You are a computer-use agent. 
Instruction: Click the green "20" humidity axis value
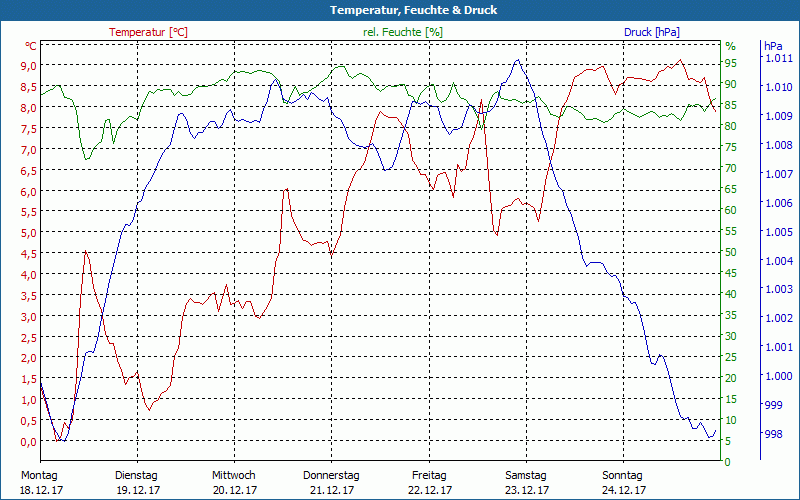[731, 378]
